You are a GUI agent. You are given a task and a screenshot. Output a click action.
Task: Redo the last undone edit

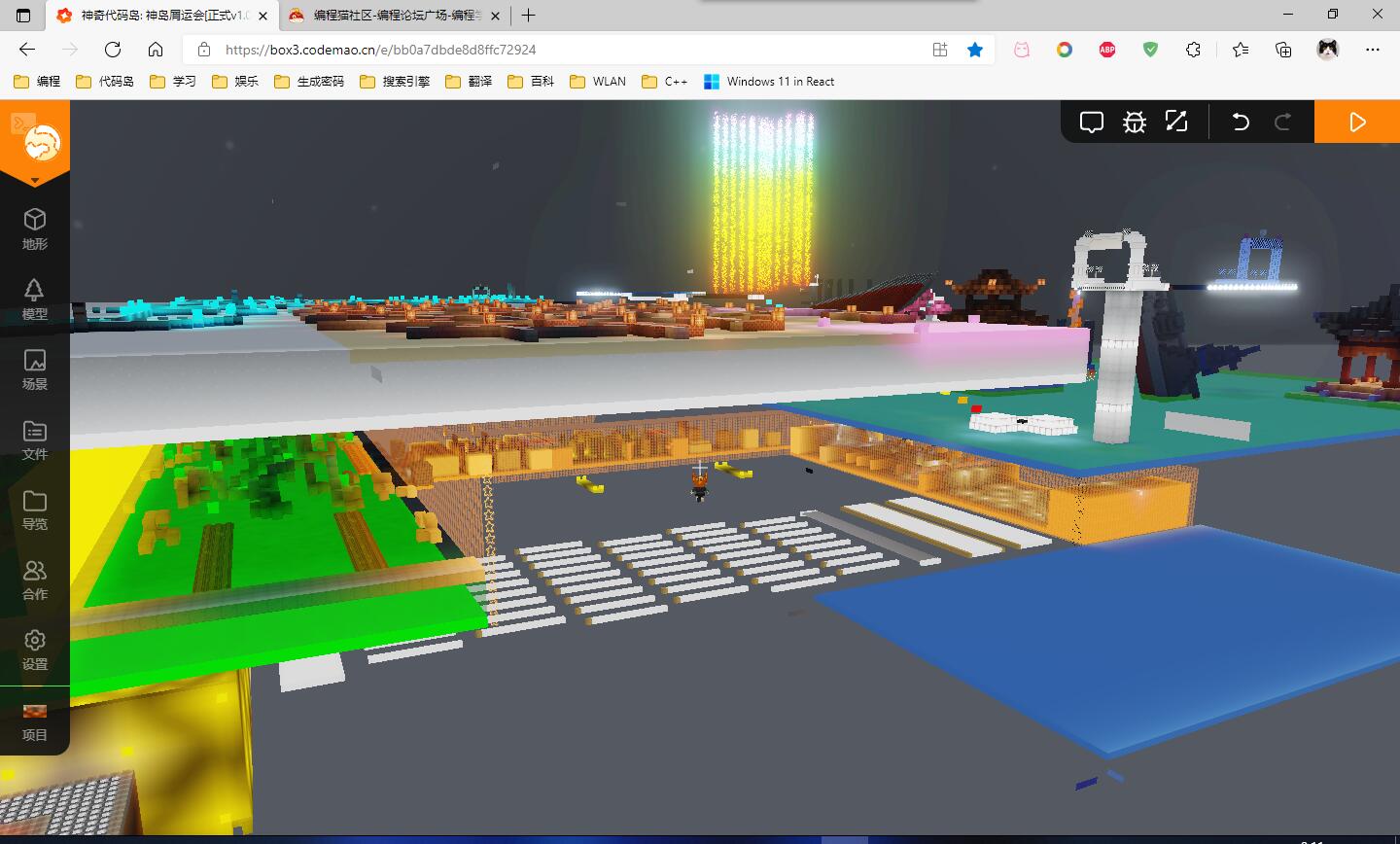click(x=1282, y=122)
